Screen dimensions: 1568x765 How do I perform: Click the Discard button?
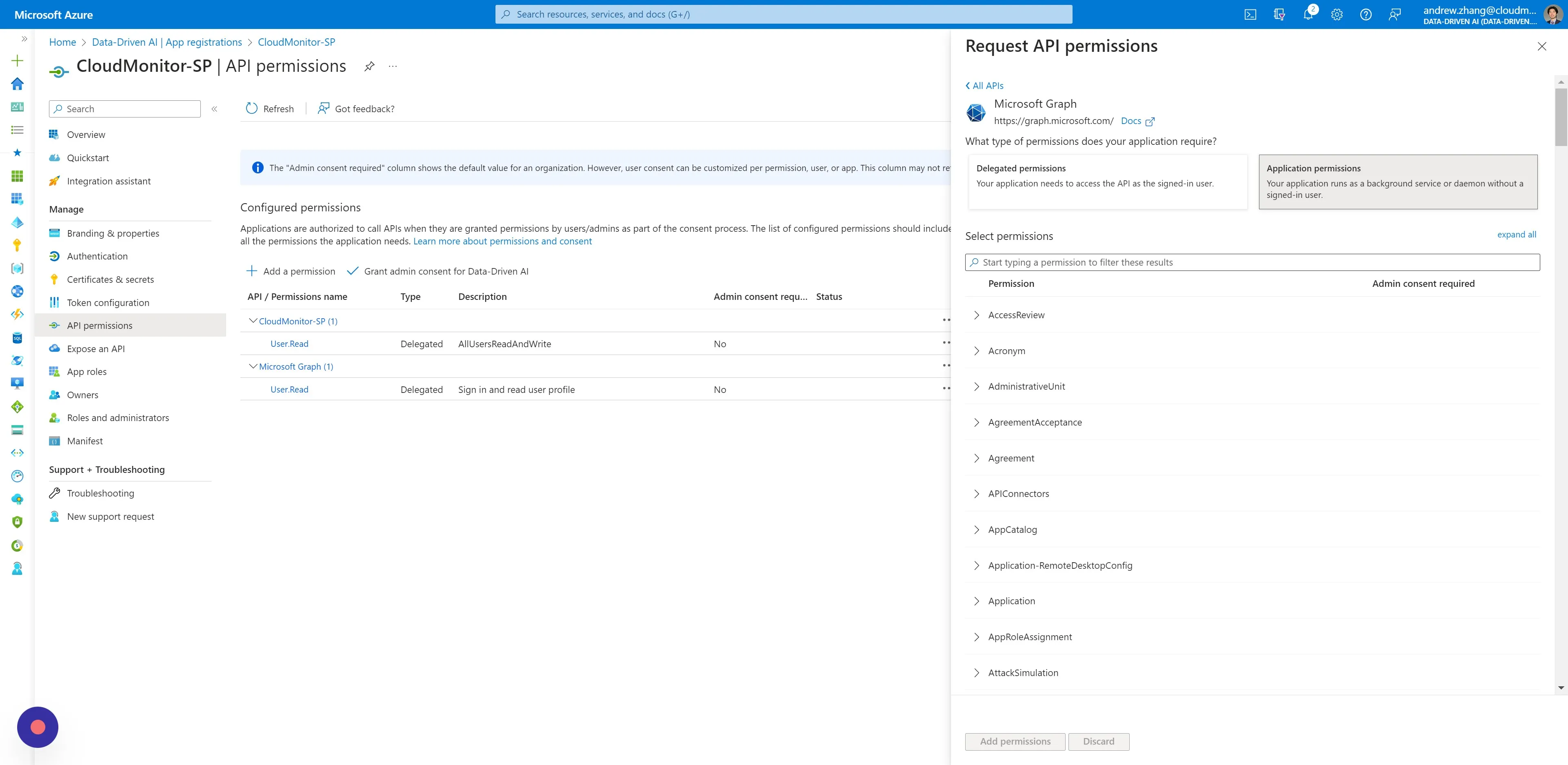pyautogui.click(x=1099, y=741)
